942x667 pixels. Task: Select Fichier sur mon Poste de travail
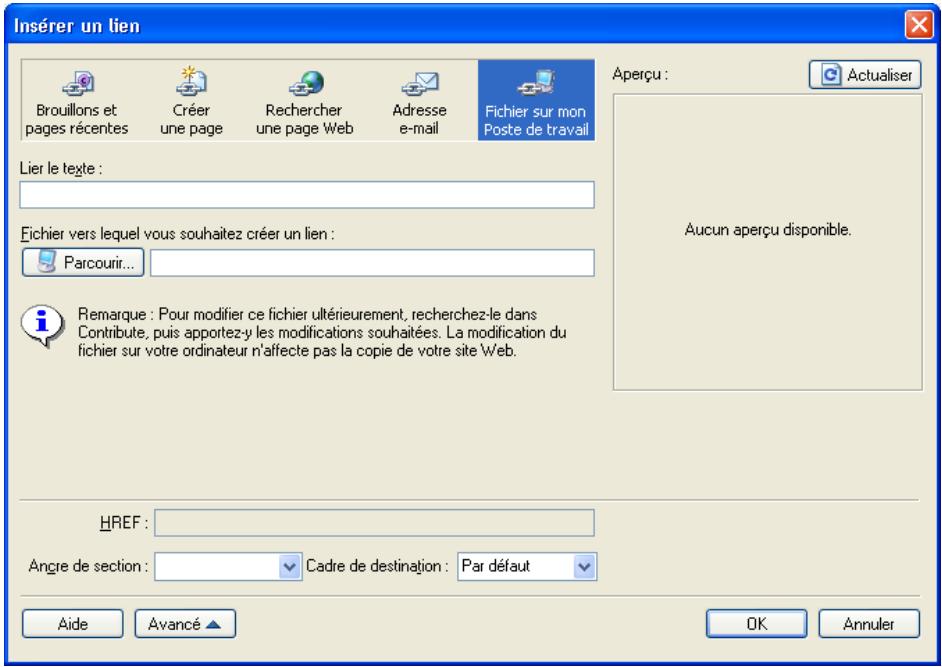click(x=536, y=100)
